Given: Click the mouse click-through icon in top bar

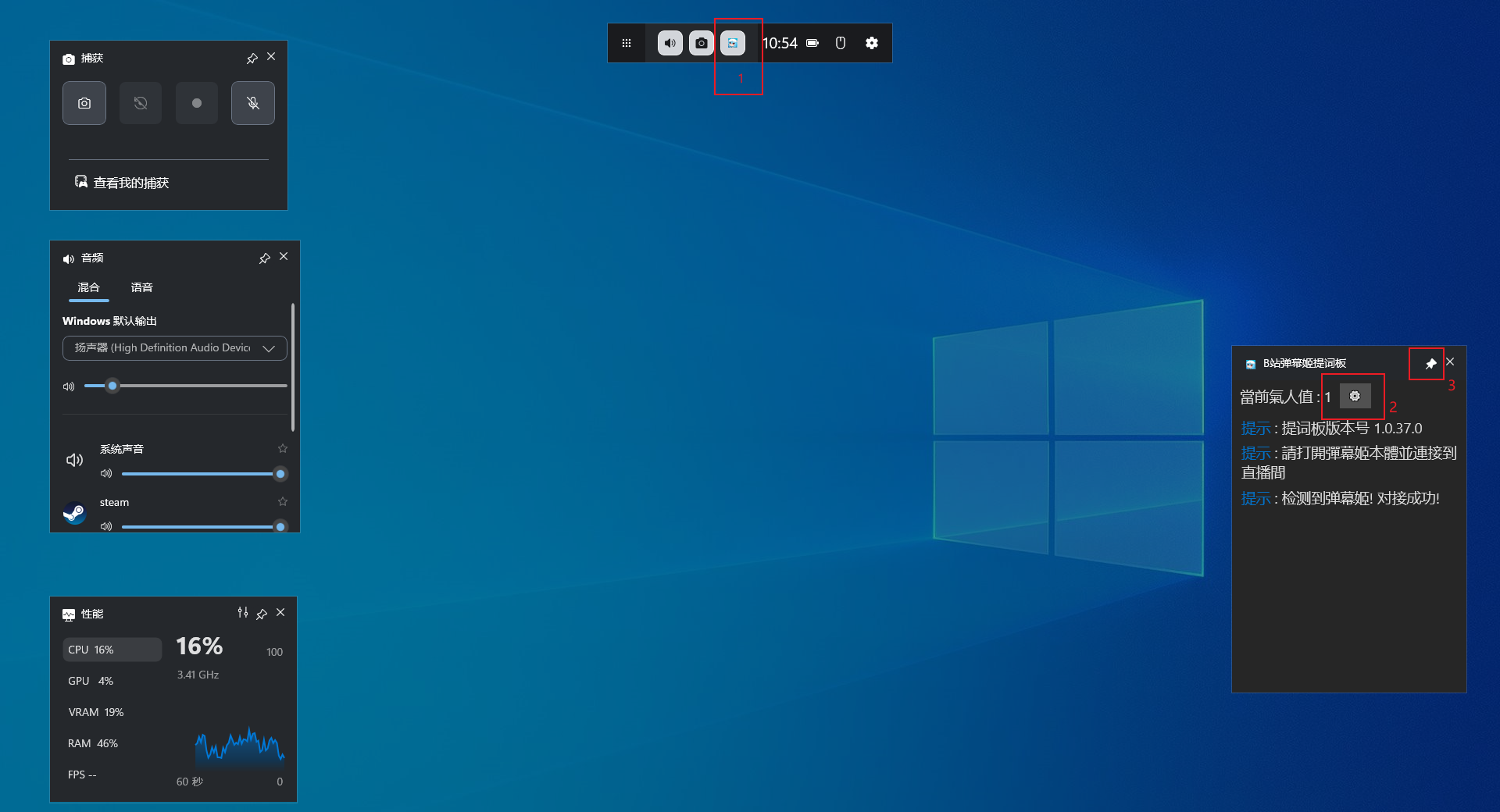Looking at the screenshot, I should click(841, 43).
